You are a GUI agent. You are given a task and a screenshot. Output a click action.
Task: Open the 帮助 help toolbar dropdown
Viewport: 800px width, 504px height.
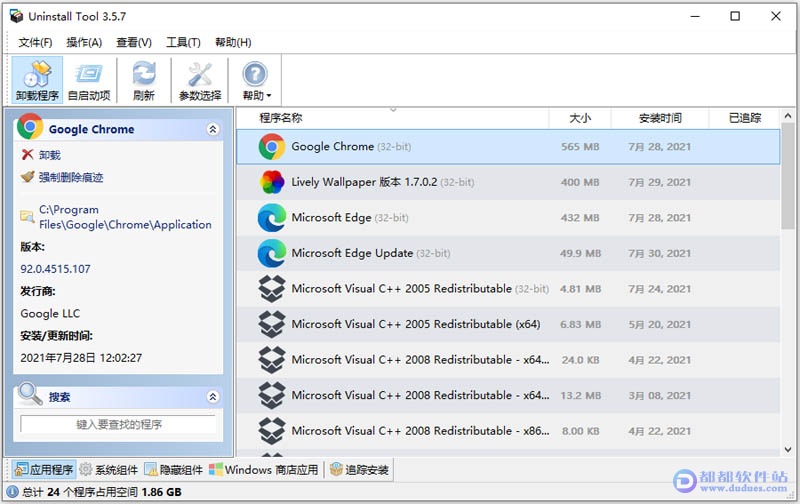[256, 81]
